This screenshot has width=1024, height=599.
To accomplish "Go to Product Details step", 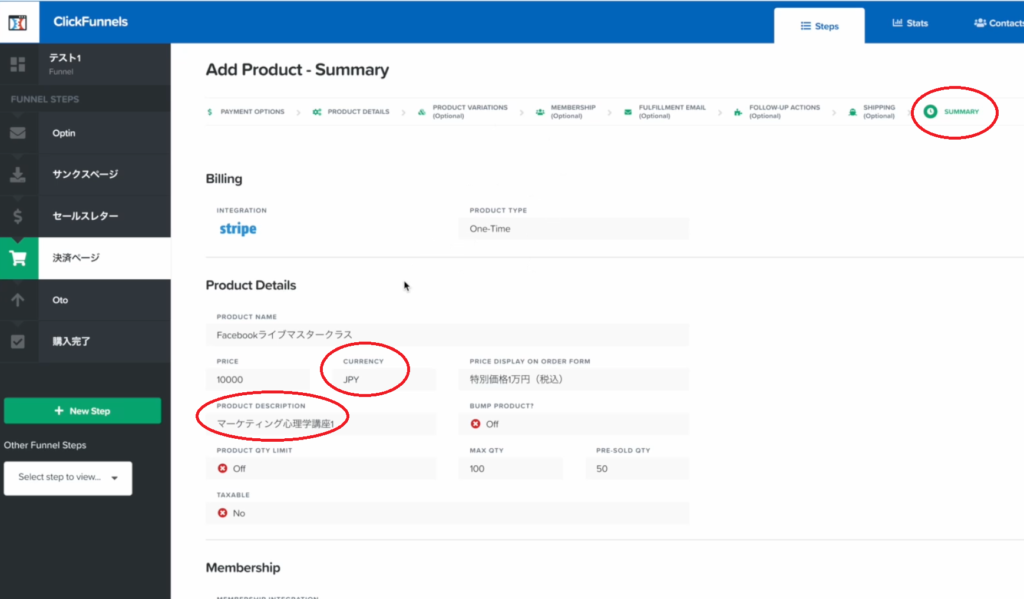I will coord(351,112).
